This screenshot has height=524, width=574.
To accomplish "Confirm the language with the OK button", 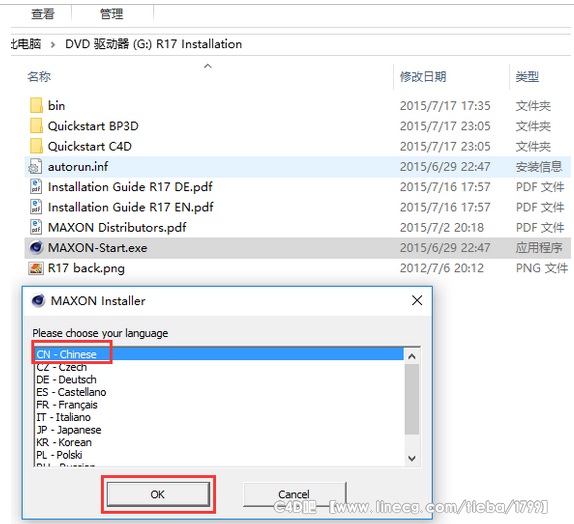I will [x=158, y=494].
